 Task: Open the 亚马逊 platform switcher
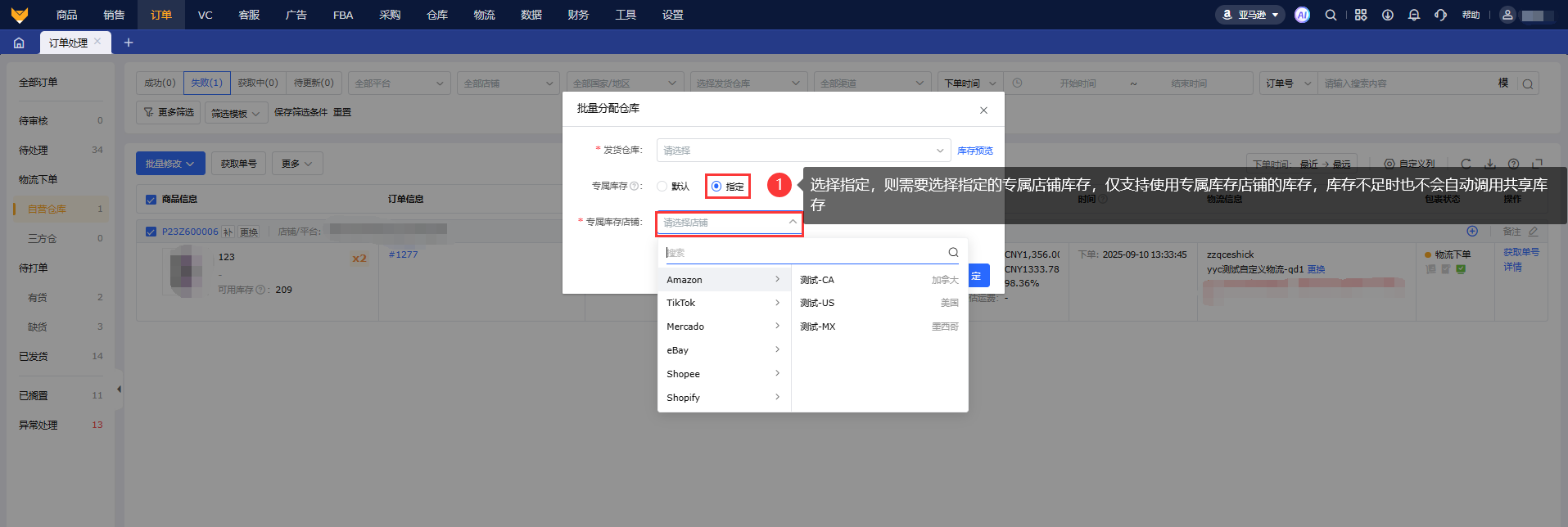pyautogui.click(x=1250, y=15)
